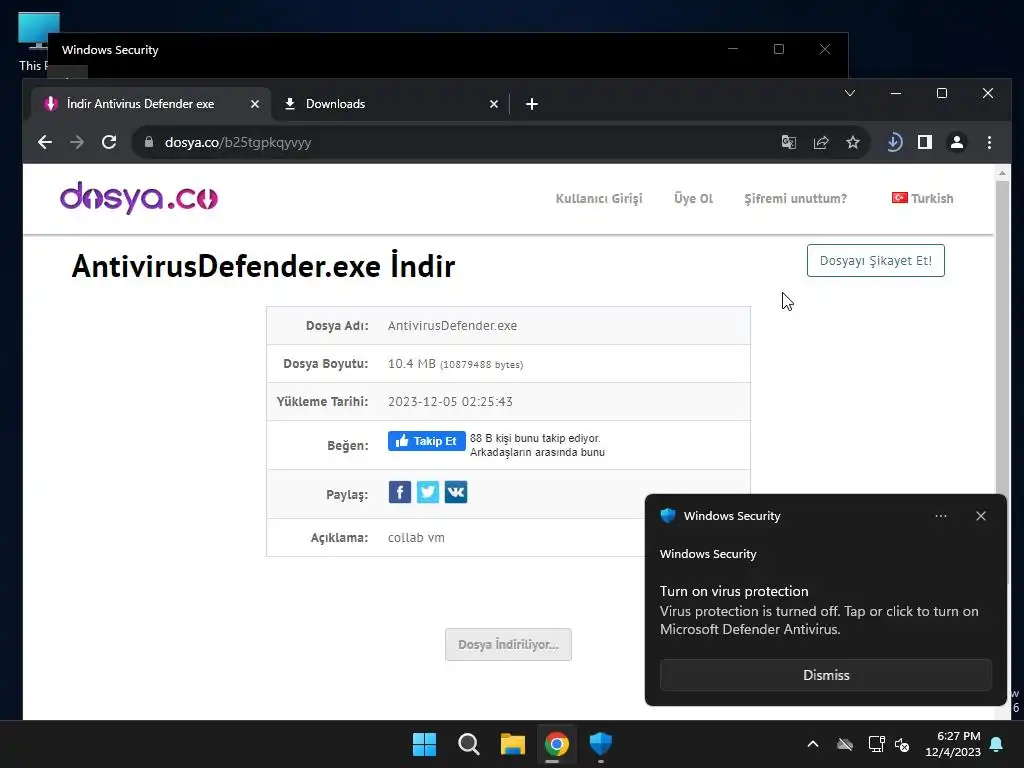Viewport: 1024px width, 768px height.
Task: Click the collab vm description text
Action: (x=416, y=537)
